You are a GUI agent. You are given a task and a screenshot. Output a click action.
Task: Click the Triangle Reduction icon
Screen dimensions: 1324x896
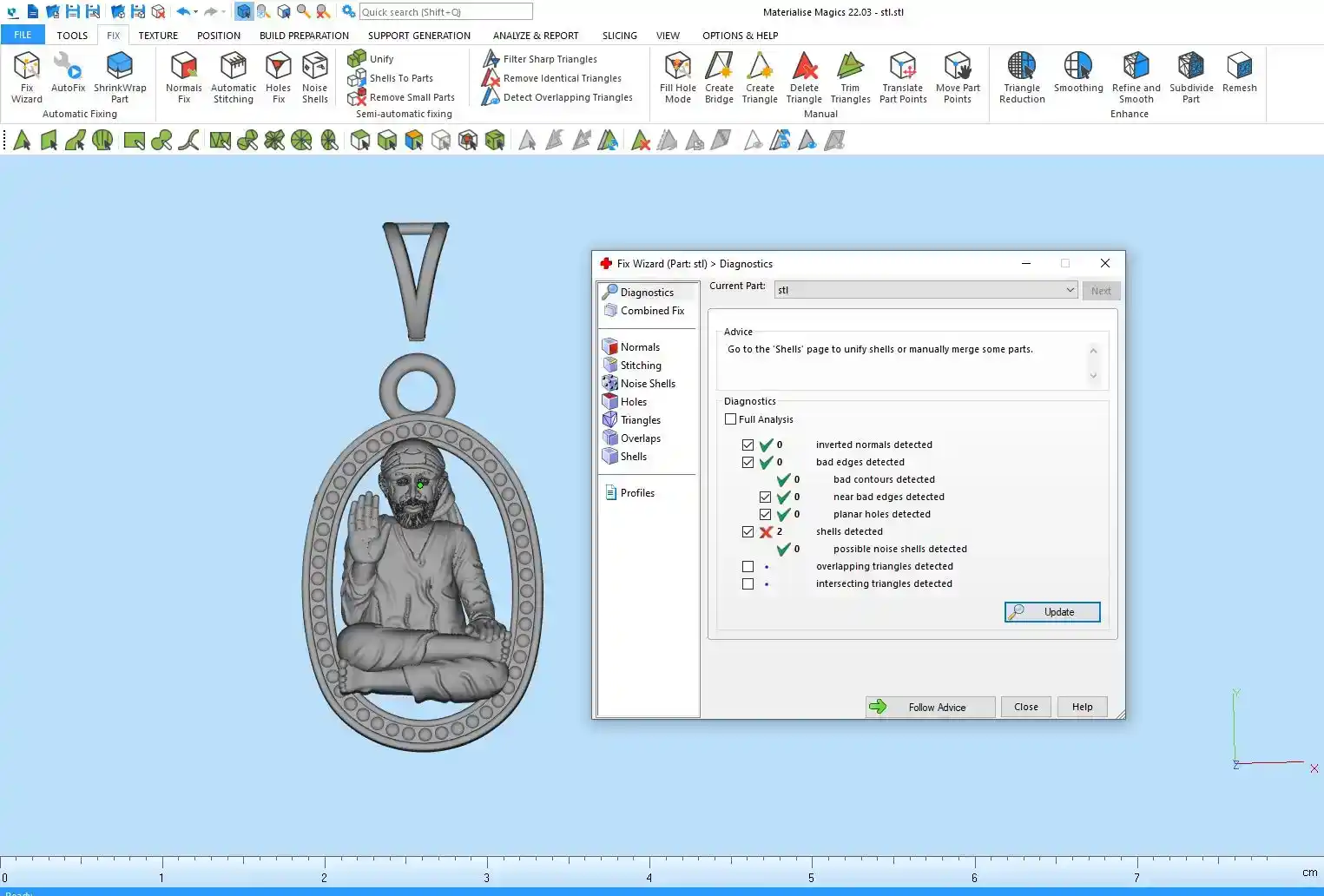(1022, 76)
